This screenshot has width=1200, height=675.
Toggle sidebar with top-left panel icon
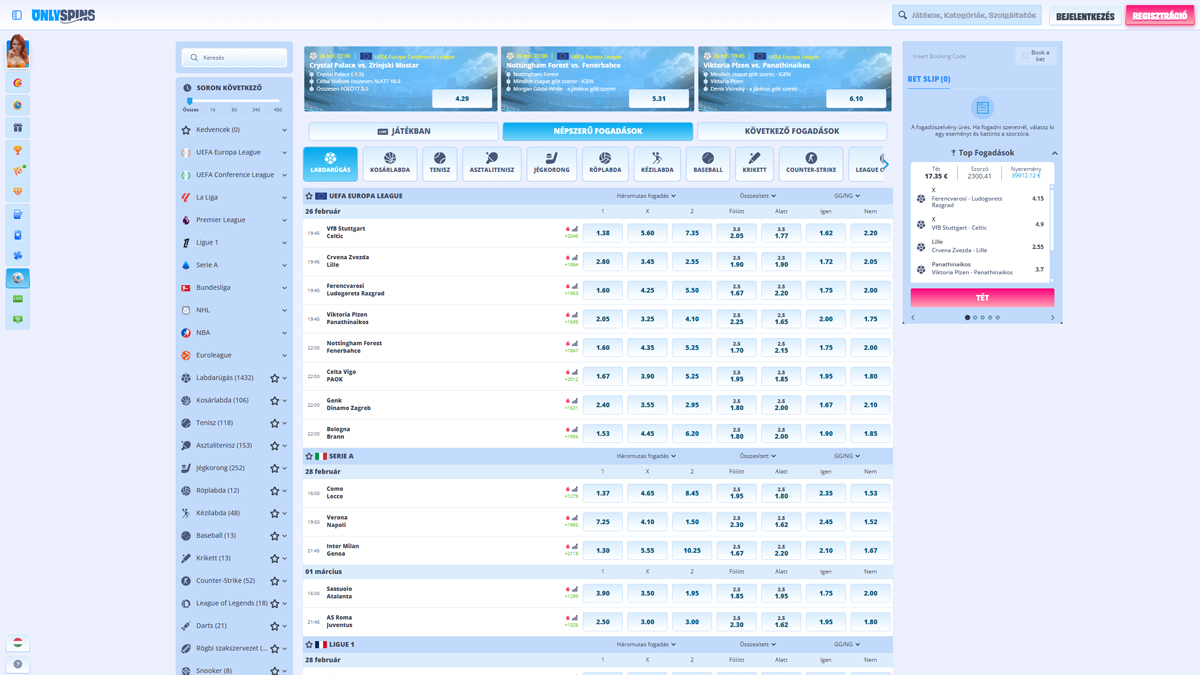pyautogui.click(x=17, y=15)
